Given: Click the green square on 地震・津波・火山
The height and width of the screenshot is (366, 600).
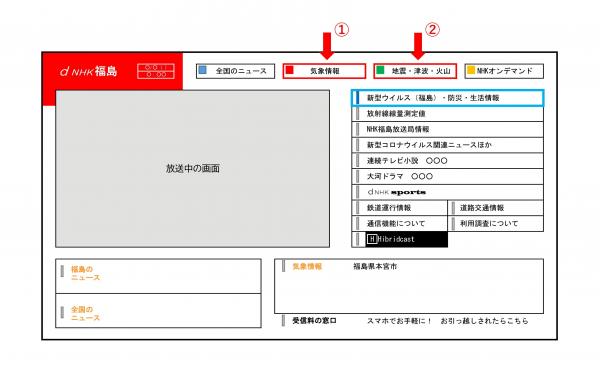Looking at the screenshot, I should coord(380,70).
